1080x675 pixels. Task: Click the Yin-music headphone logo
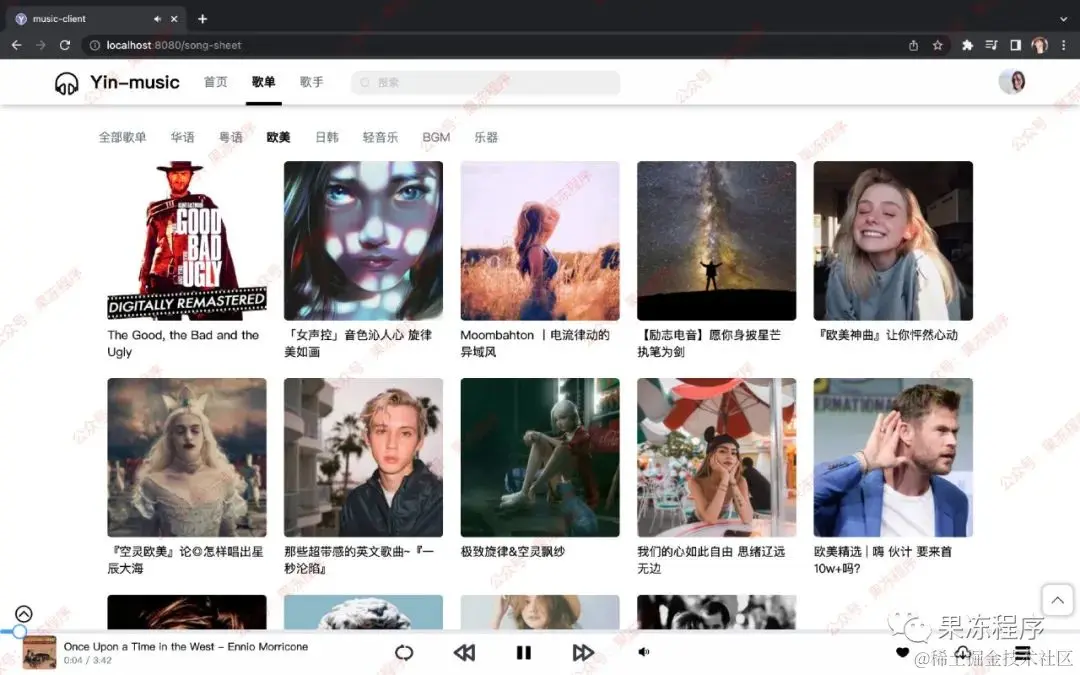click(65, 82)
